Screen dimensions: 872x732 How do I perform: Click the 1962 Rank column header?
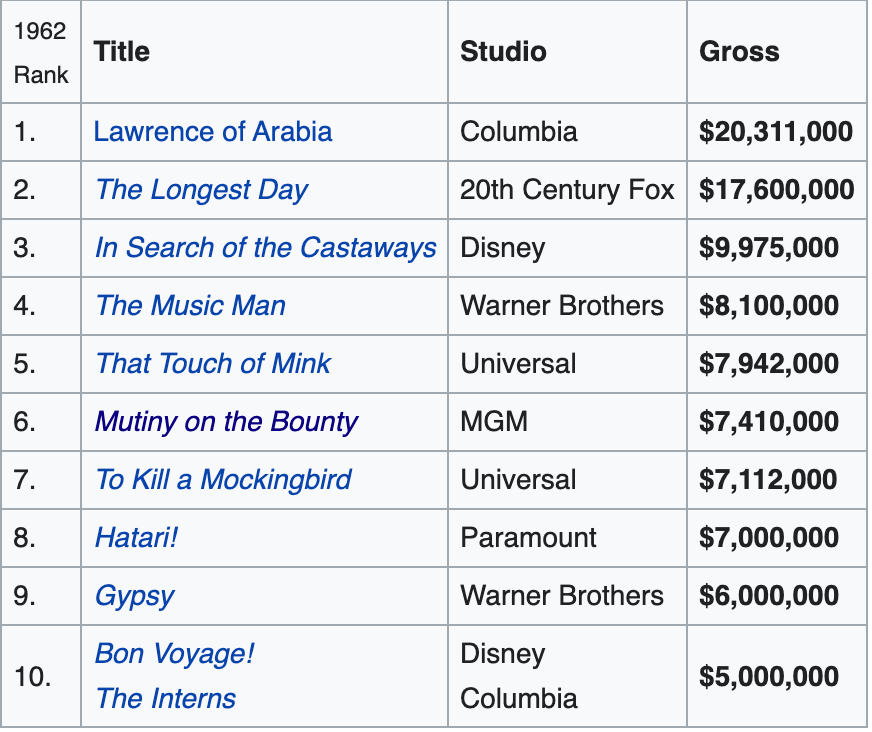(x=41, y=52)
